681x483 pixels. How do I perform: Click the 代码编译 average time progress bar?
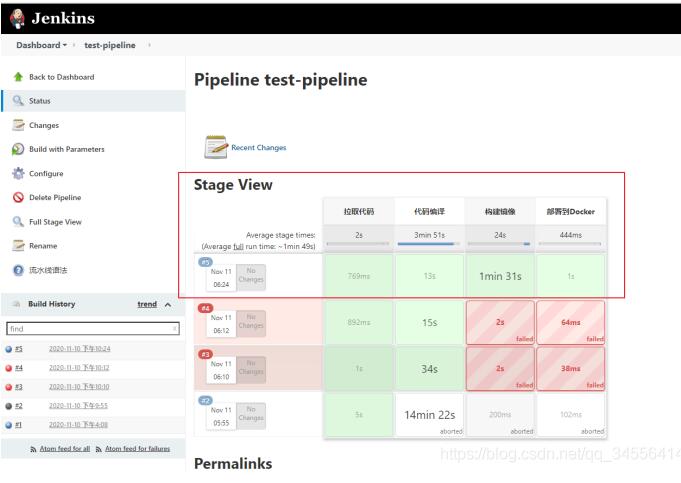pos(430,243)
